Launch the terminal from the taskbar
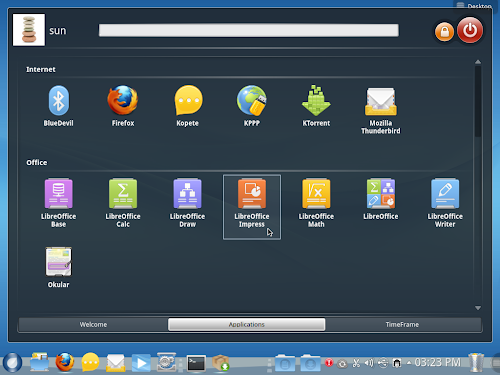Image resolution: width=500 pixels, height=375 pixels. coord(196,363)
